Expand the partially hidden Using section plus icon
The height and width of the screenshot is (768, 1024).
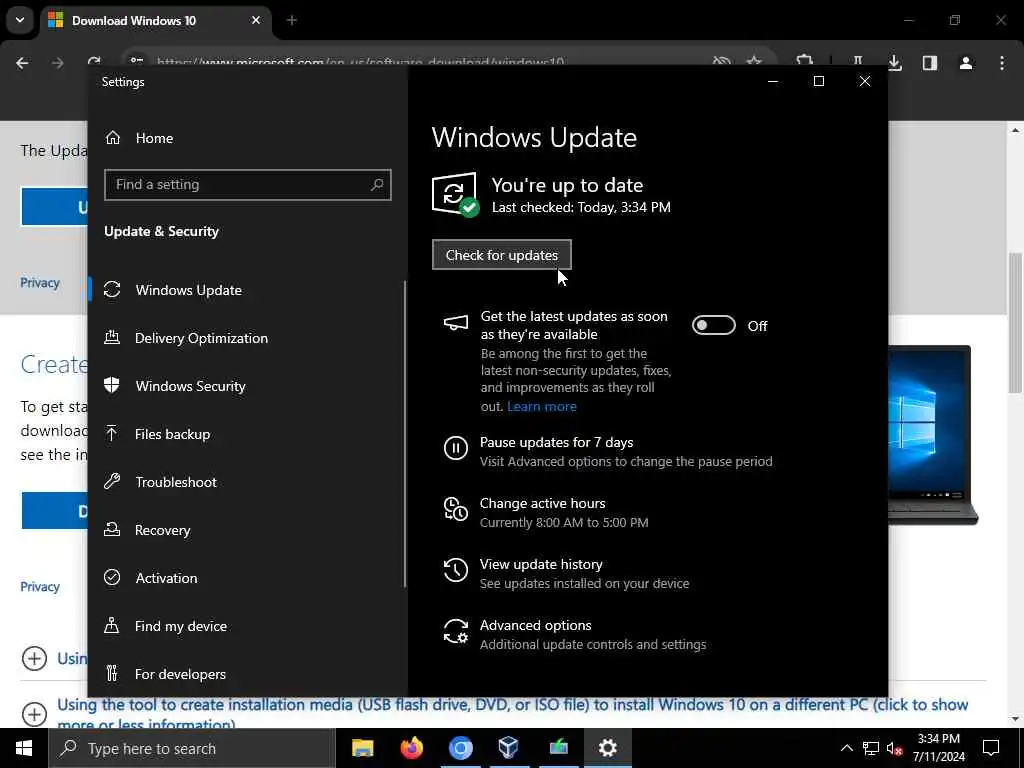34,658
